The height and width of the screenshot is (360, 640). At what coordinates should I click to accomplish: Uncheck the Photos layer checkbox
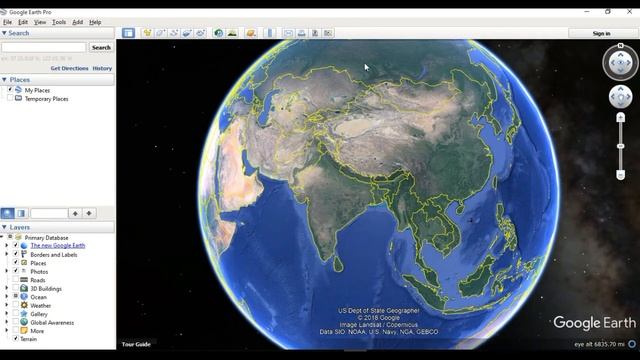click(x=16, y=271)
